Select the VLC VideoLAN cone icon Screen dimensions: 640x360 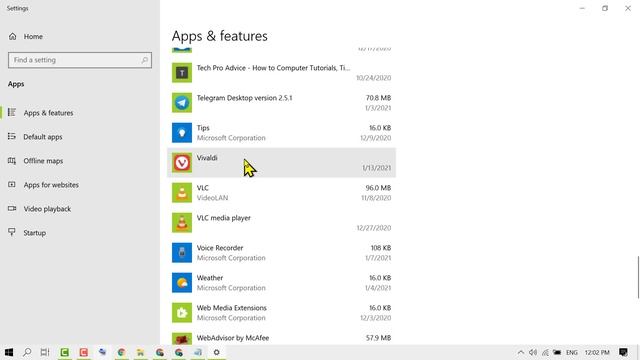pos(182,193)
